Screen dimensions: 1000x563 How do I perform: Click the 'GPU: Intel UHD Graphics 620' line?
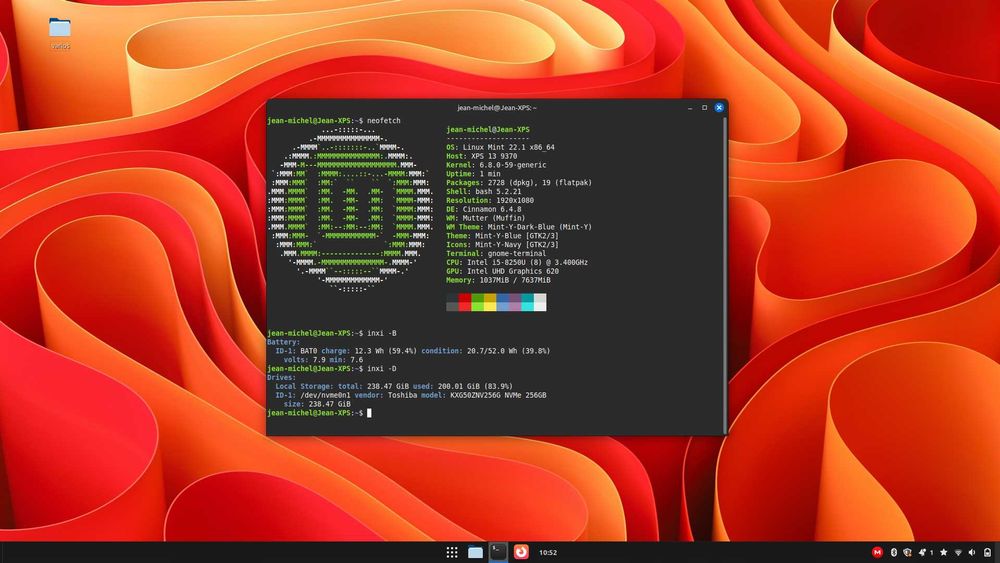pyautogui.click(x=503, y=272)
